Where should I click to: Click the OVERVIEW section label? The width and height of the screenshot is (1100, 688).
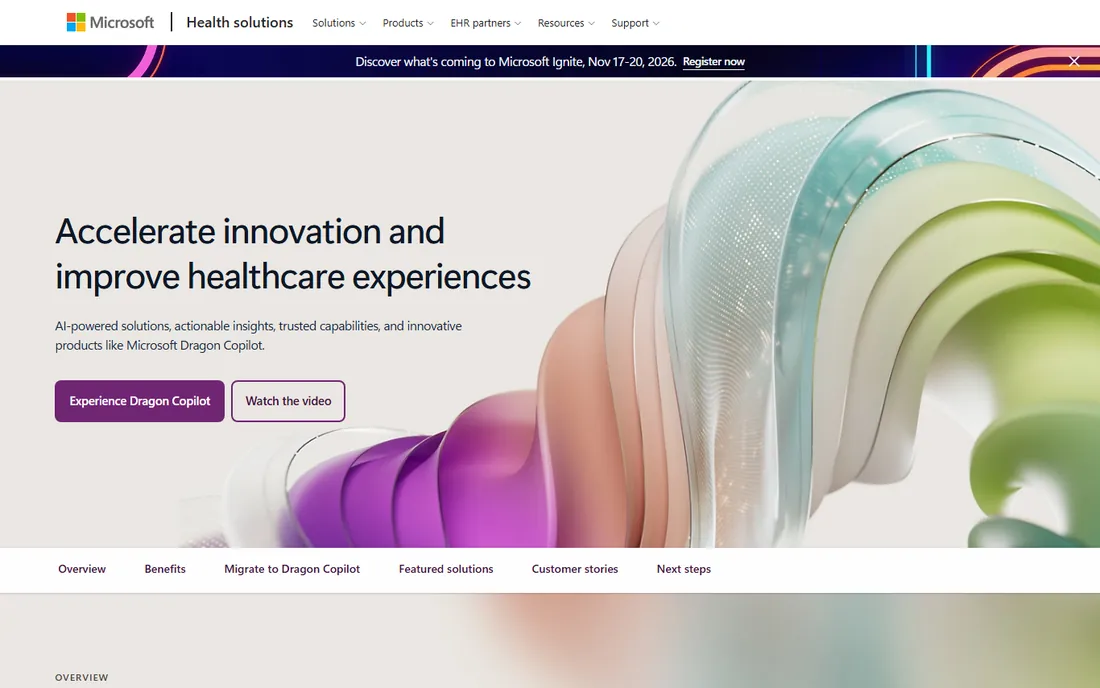tap(82, 677)
